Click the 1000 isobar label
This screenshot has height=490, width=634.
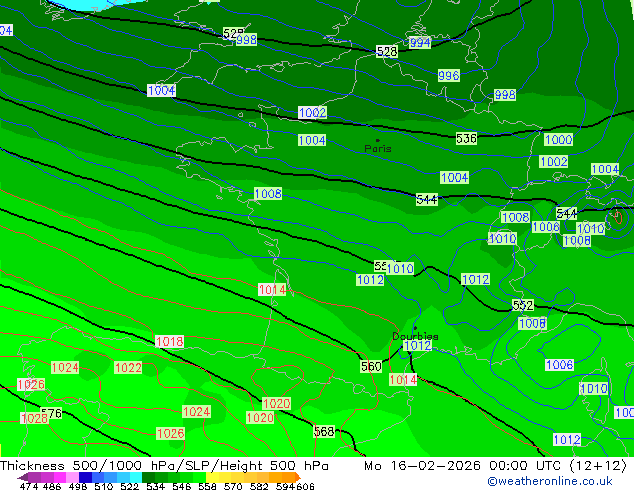(558, 140)
